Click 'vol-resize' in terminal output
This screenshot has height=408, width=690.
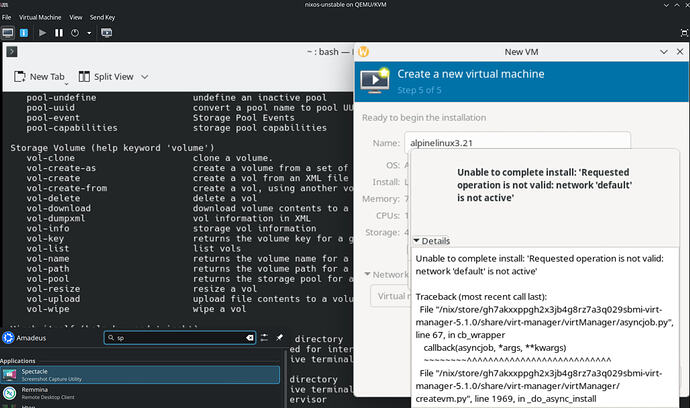tap(53, 289)
